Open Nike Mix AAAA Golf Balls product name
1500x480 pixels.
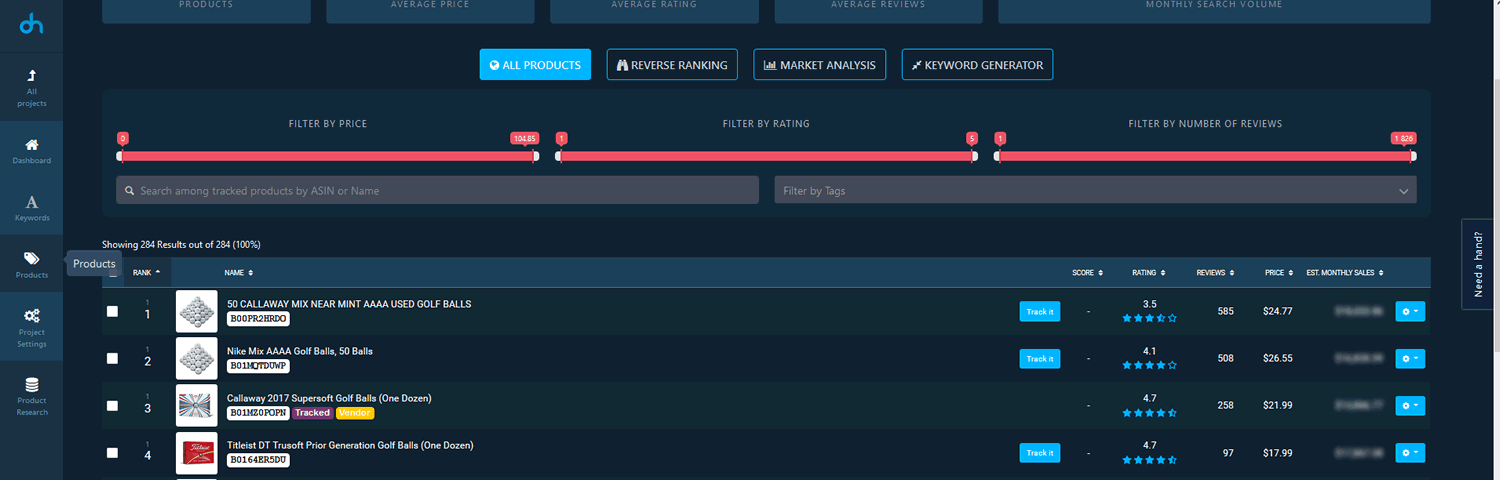pyautogui.click(x=300, y=351)
